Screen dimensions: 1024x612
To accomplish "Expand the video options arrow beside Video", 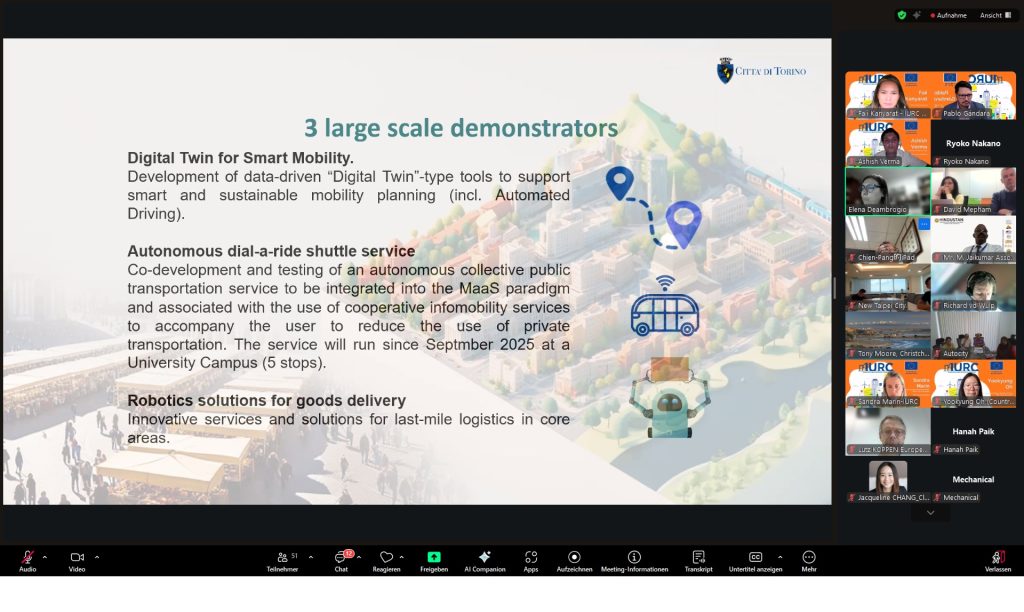I will coord(96,557).
